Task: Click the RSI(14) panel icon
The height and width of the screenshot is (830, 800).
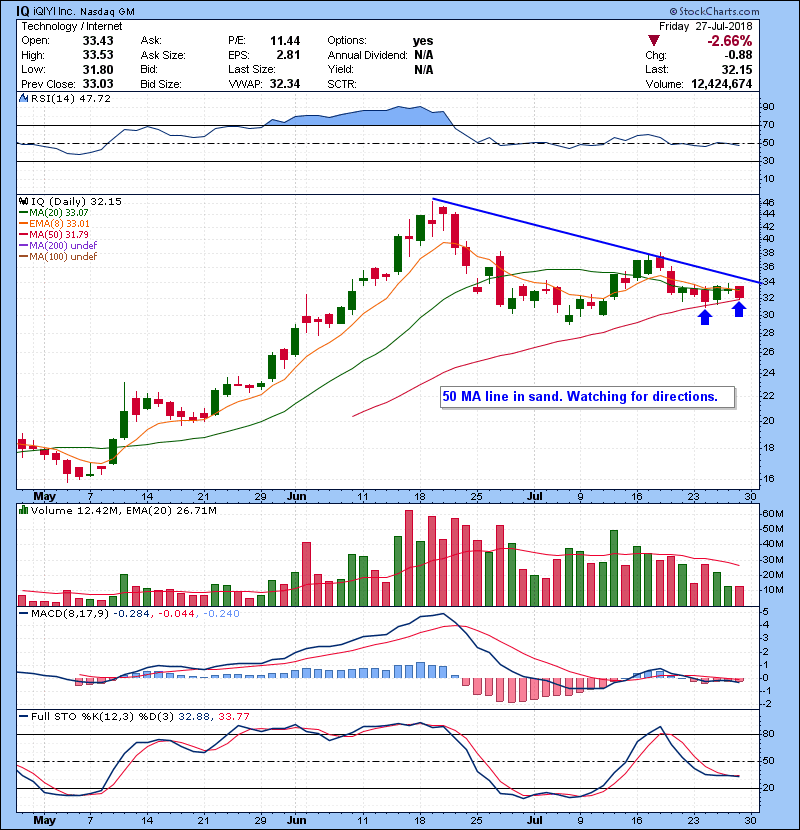Action: tap(23, 98)
